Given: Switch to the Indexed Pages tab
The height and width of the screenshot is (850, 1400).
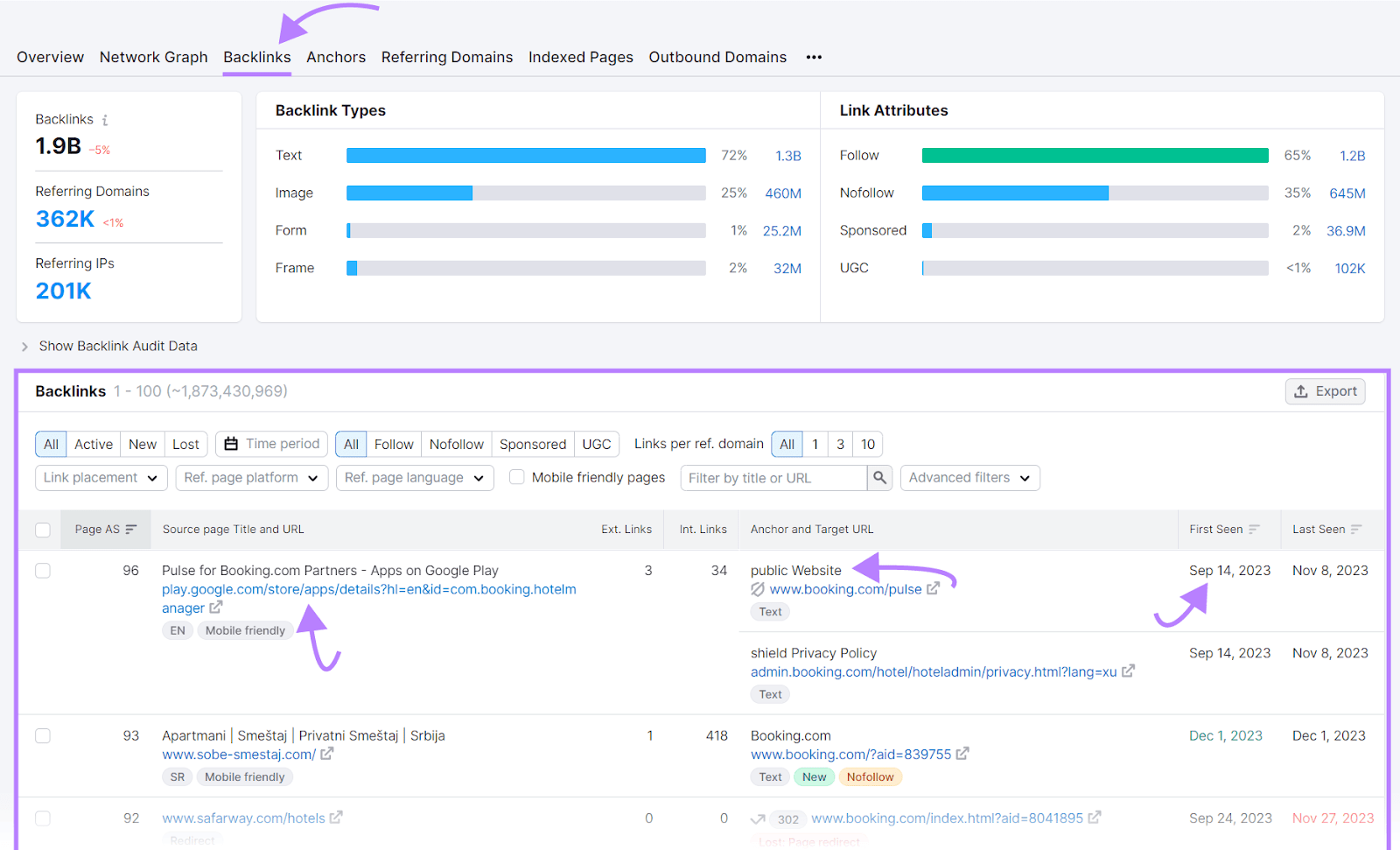Looking at the screenshot, I should (581, 57).
